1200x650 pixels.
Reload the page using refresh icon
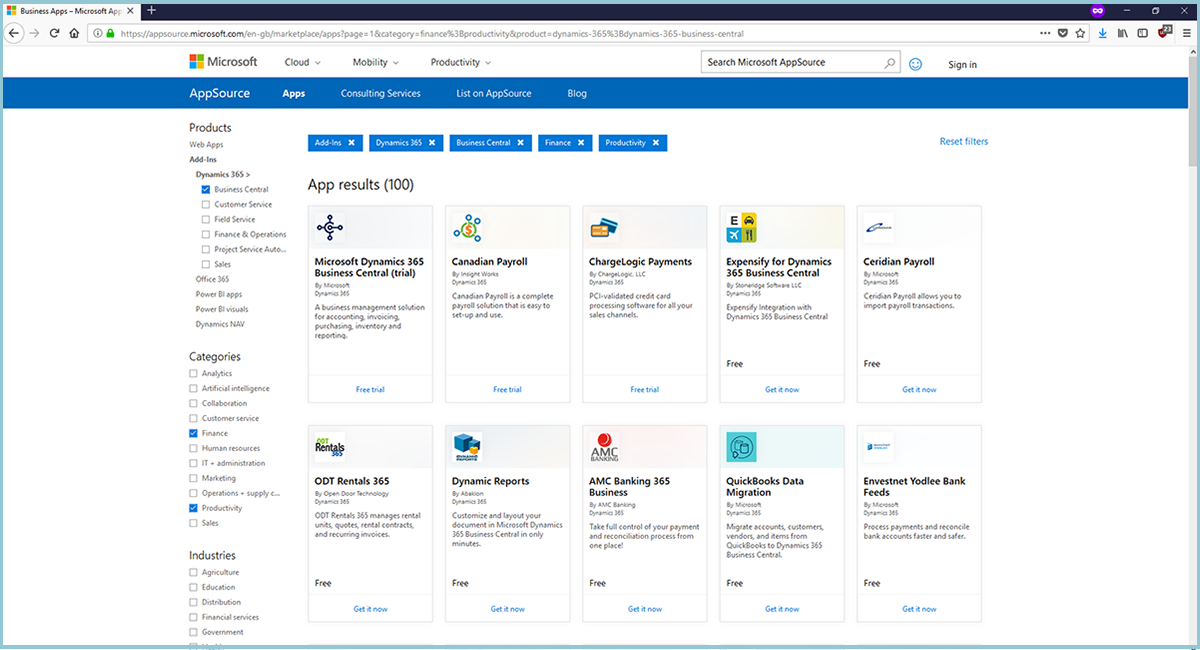[x=54, y=33]
